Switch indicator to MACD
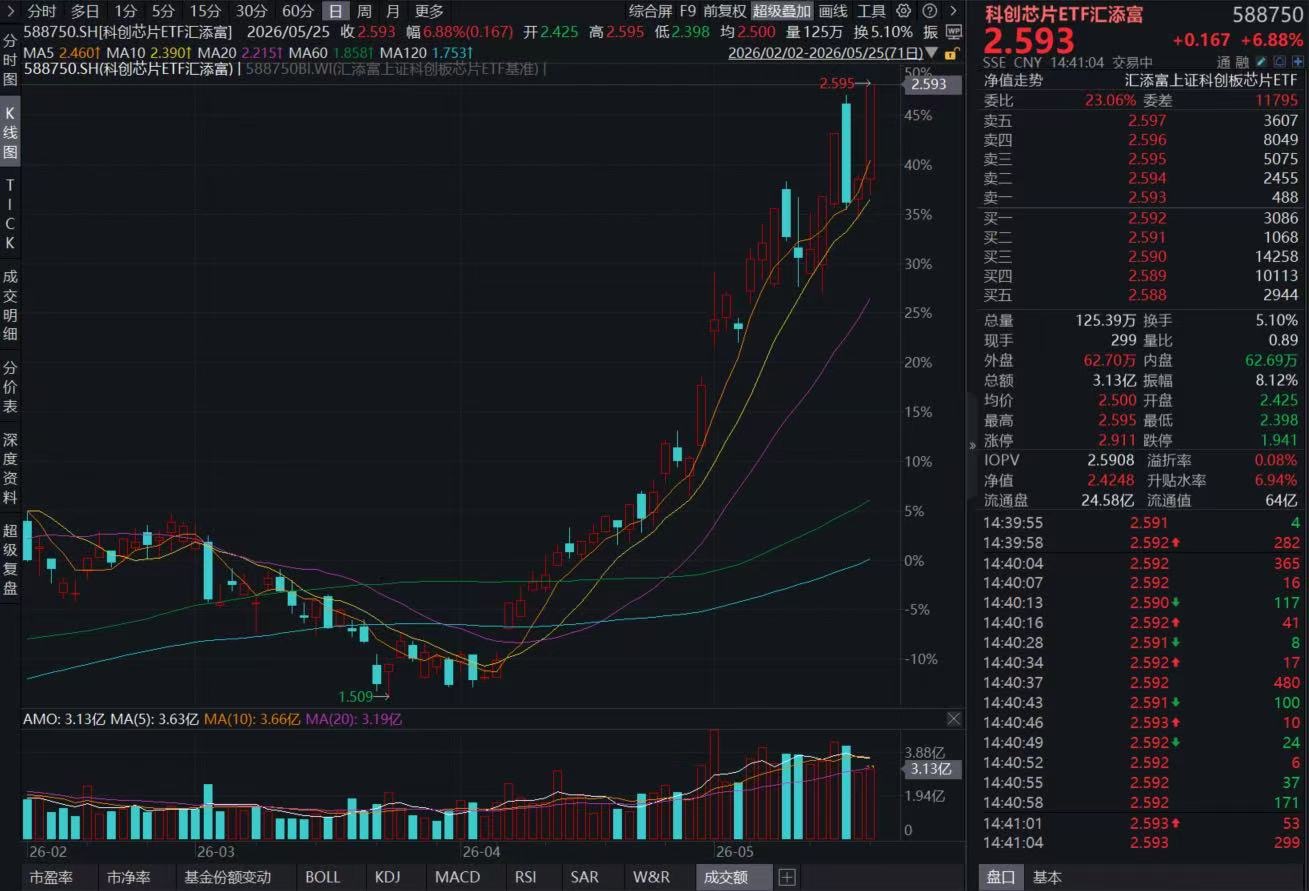1309x891 pixels. tap(457, 877)
